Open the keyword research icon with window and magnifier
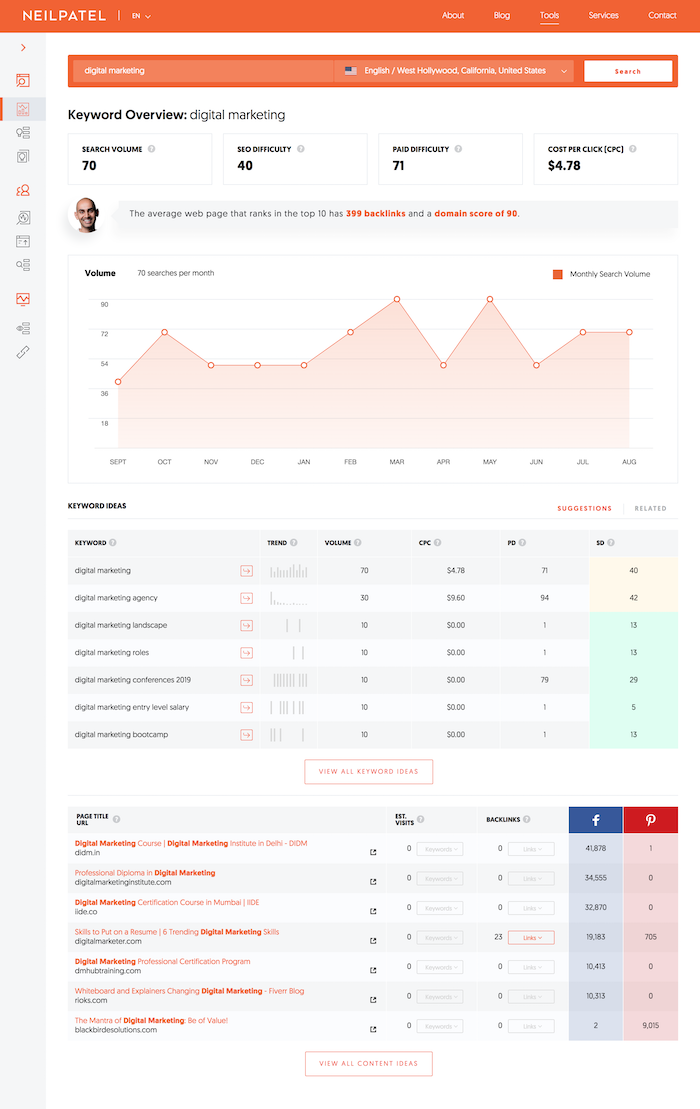700x1109 pixels. point(23,81)
